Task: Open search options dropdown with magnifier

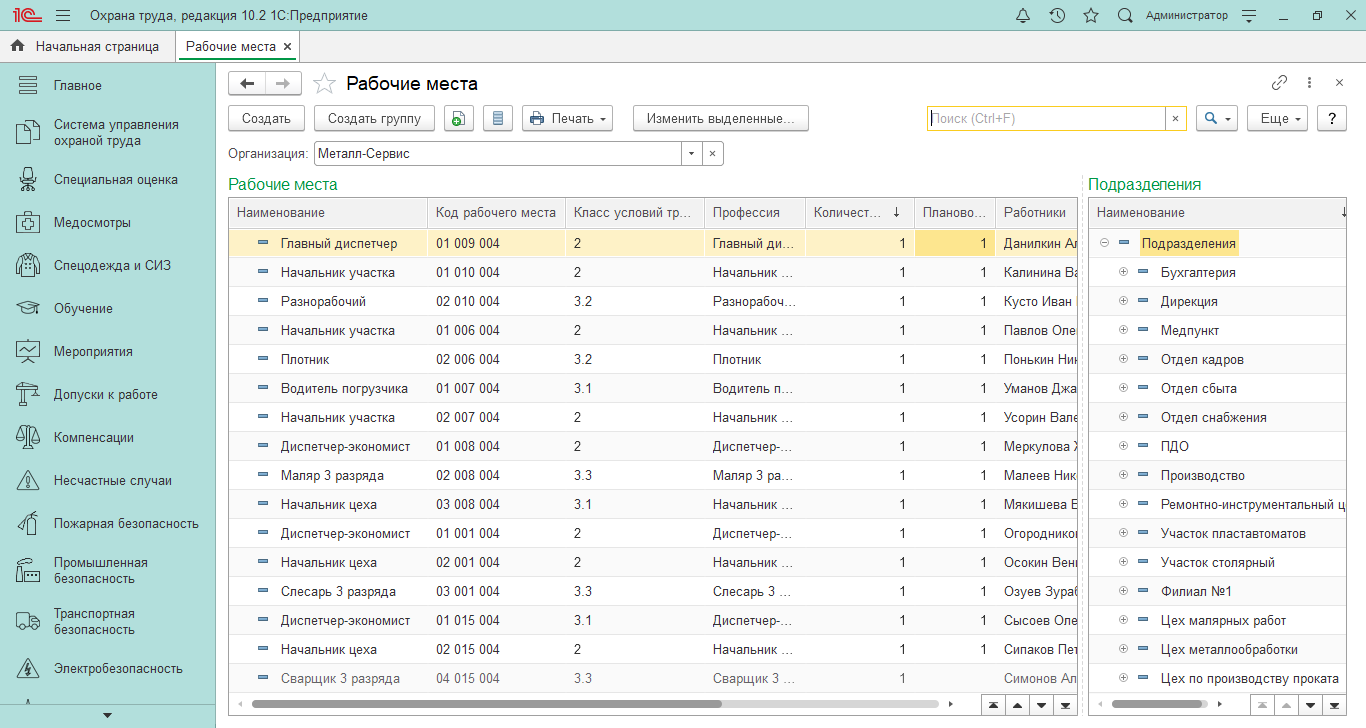Action: [1217, 118]
